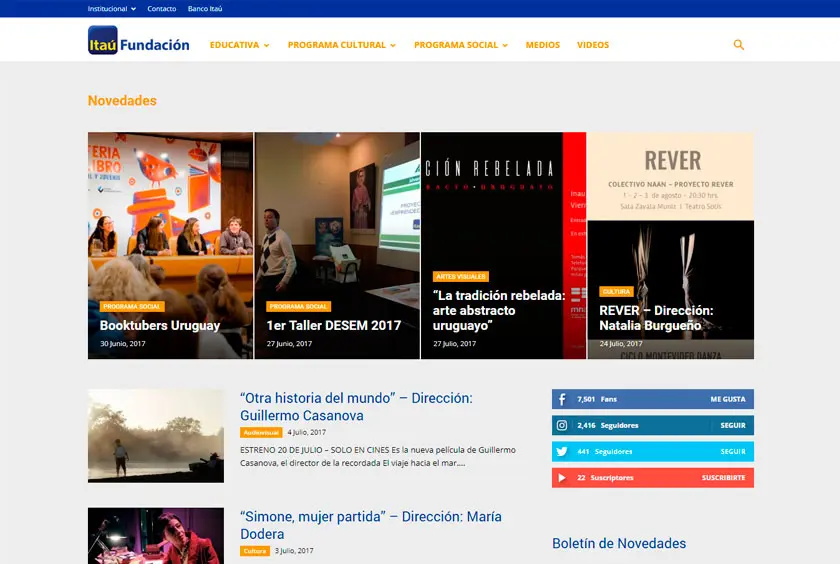Click the Cultura tag under Simone article
Image resolution: width=840 pixels, height=564 pixels.
(254, 551)
